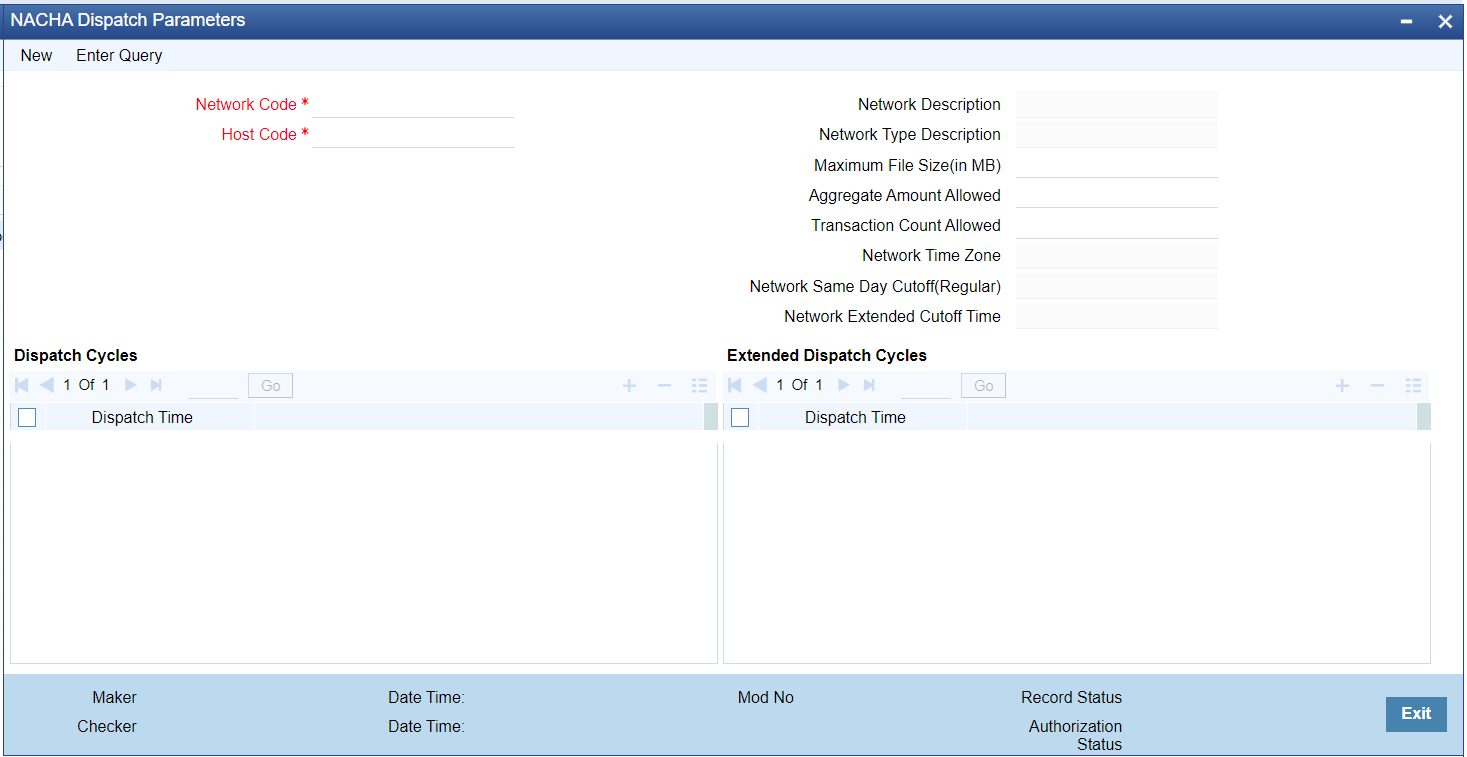1467x757 pixels.
Task: Click the Network Time Zone field
Action: [1117, 256]
